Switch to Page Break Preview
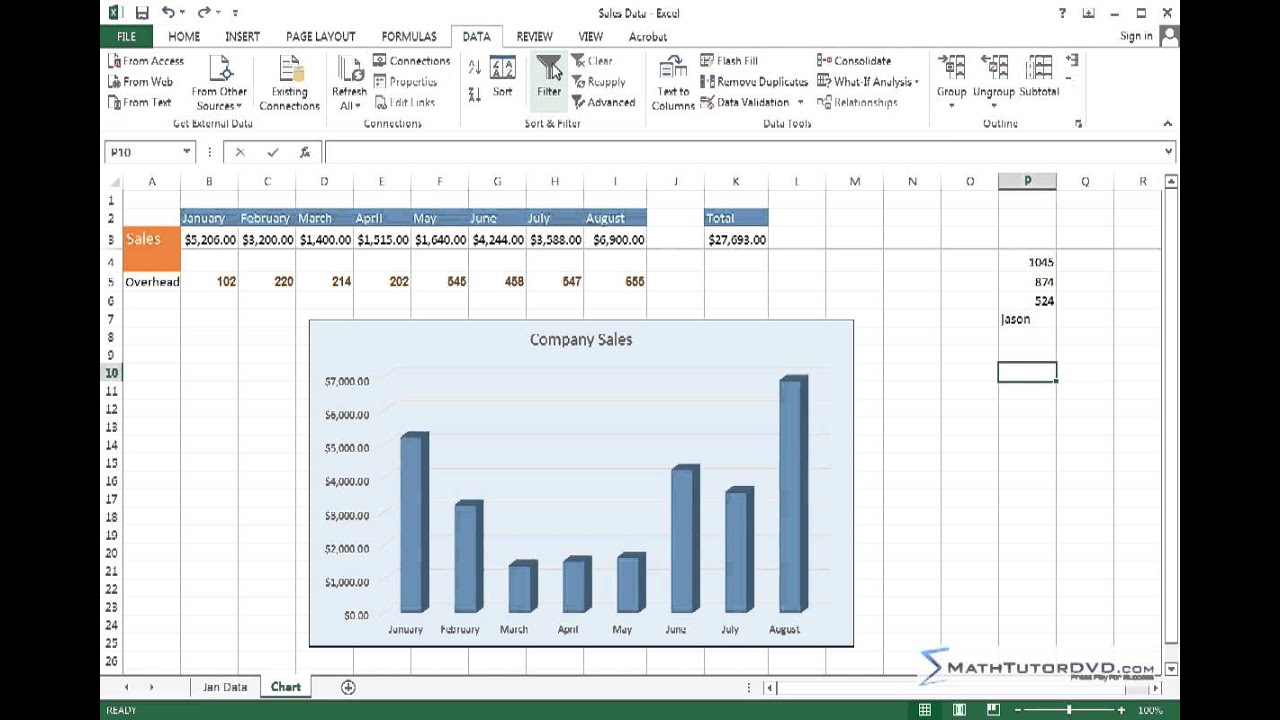Image resolution: width=1280 pixels, height=720 pixels. (993, 710)
